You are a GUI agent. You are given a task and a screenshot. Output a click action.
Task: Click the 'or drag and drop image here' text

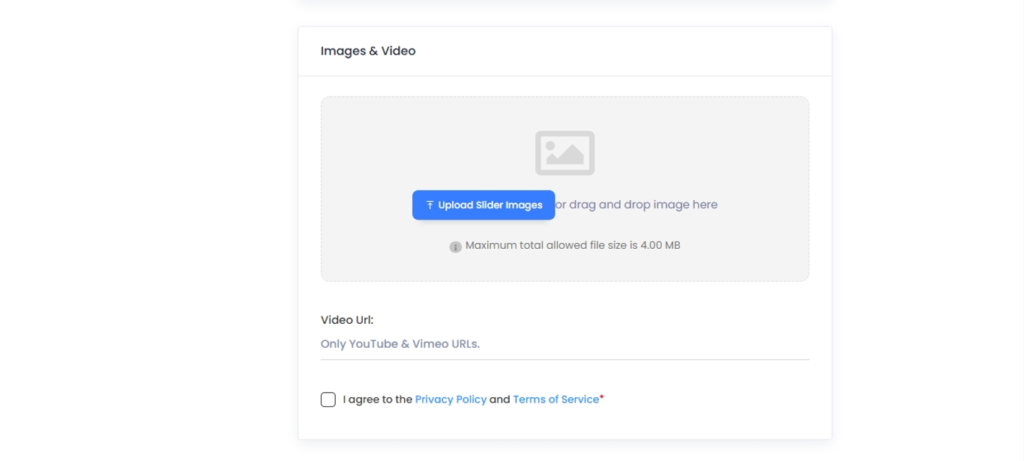636,205
